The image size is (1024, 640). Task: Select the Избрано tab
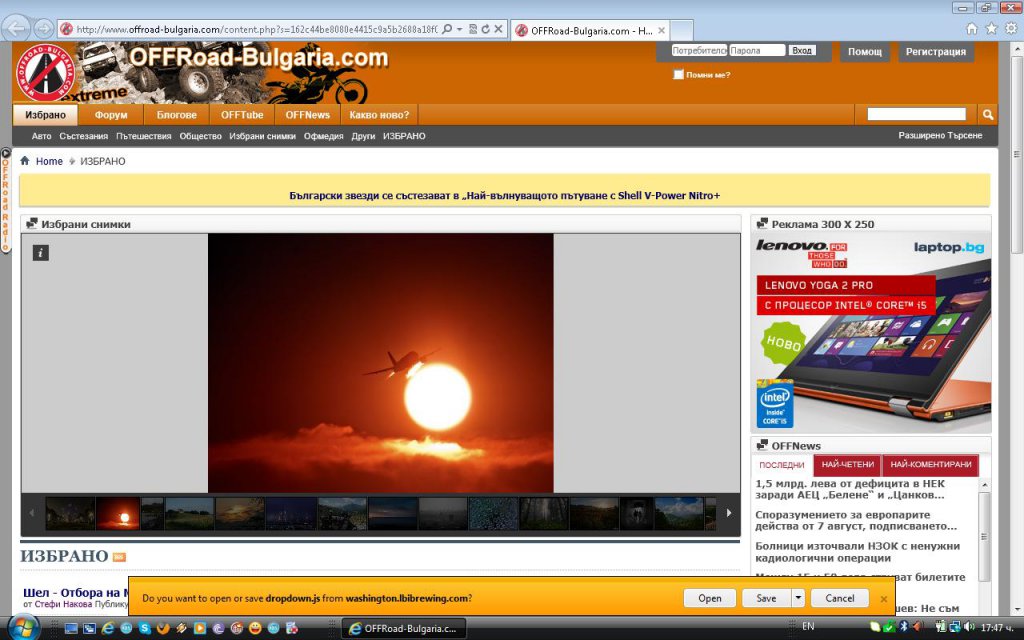tap(45, 115)
